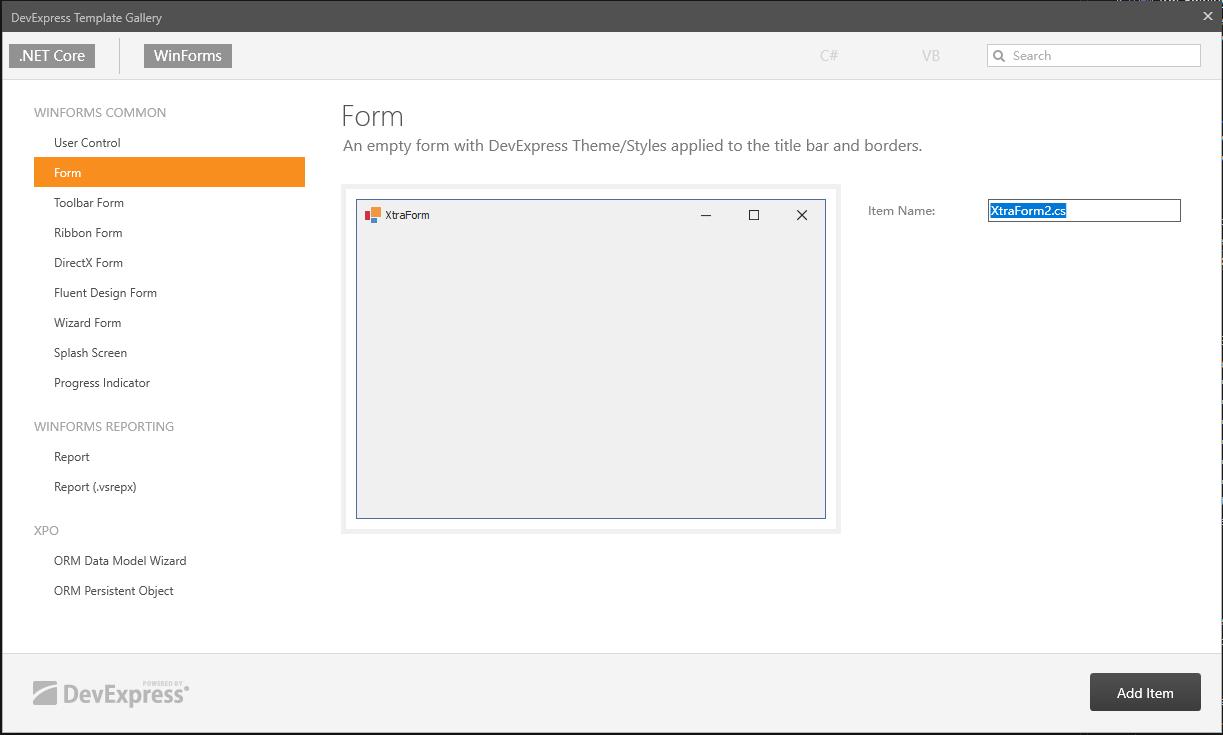Select the DirectX Form template
1223x735 pixels.
(x=88, y=262)
